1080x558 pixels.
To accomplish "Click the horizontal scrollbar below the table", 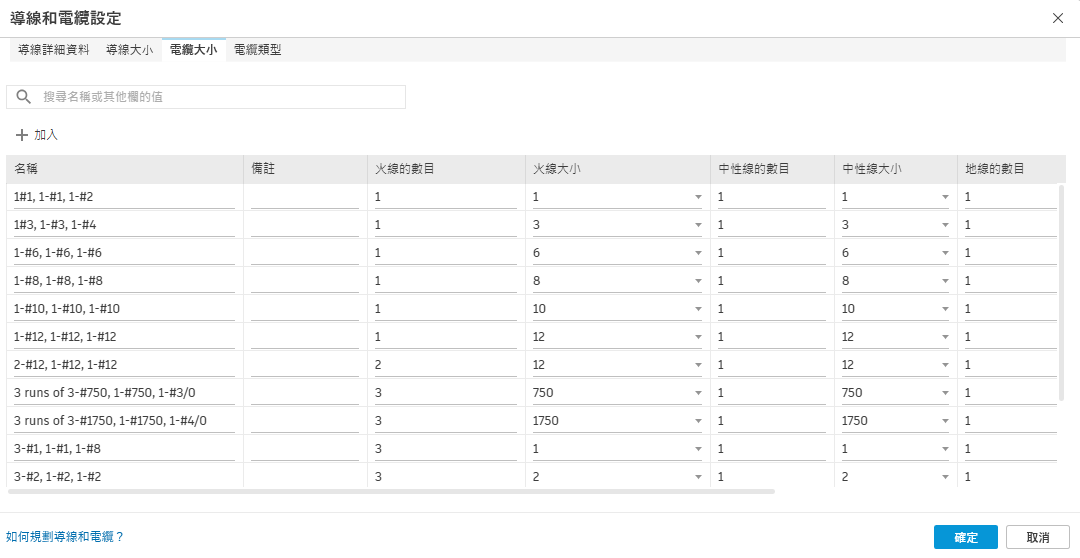I will click(390, 491).
